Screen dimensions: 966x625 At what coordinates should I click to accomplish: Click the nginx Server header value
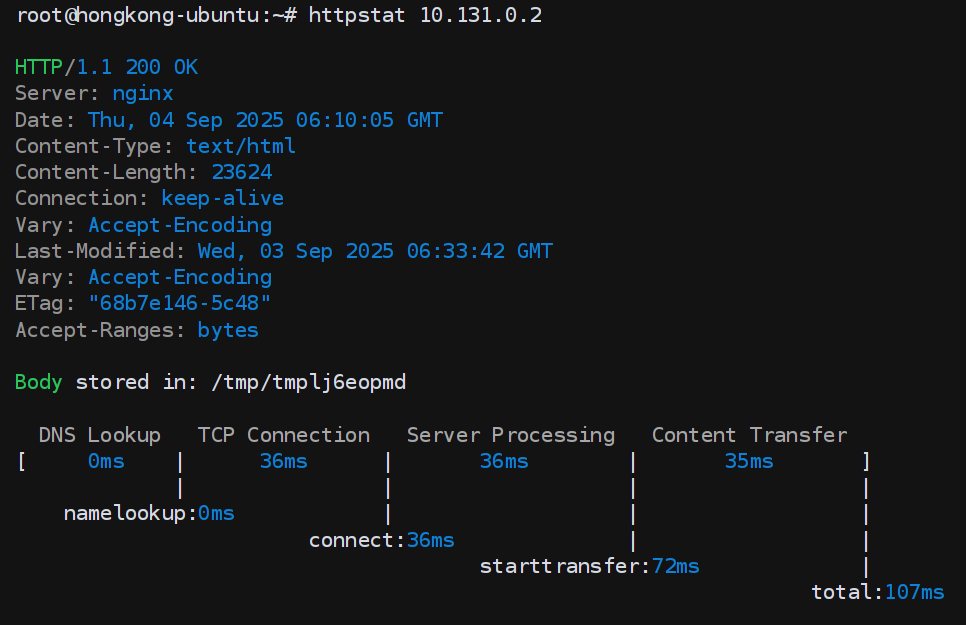click(x=143, y=94)
